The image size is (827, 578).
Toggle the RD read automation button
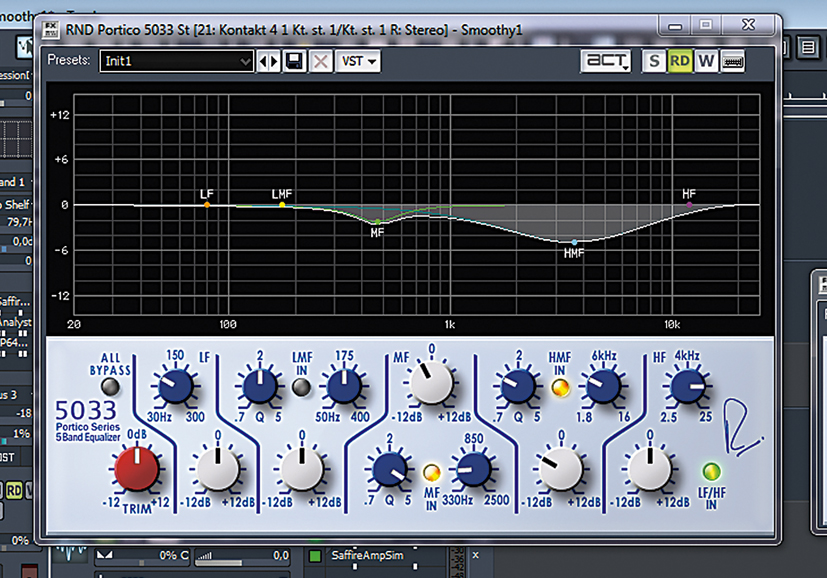coord(679,61)
